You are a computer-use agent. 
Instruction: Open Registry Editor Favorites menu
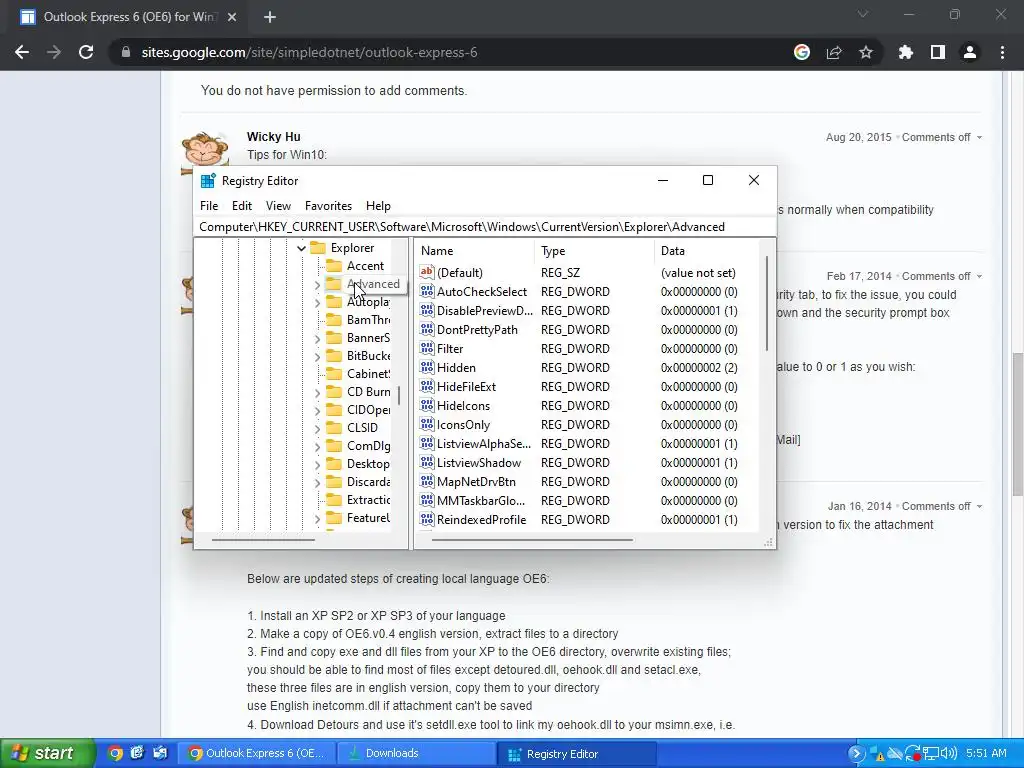[x=328, y=206]
